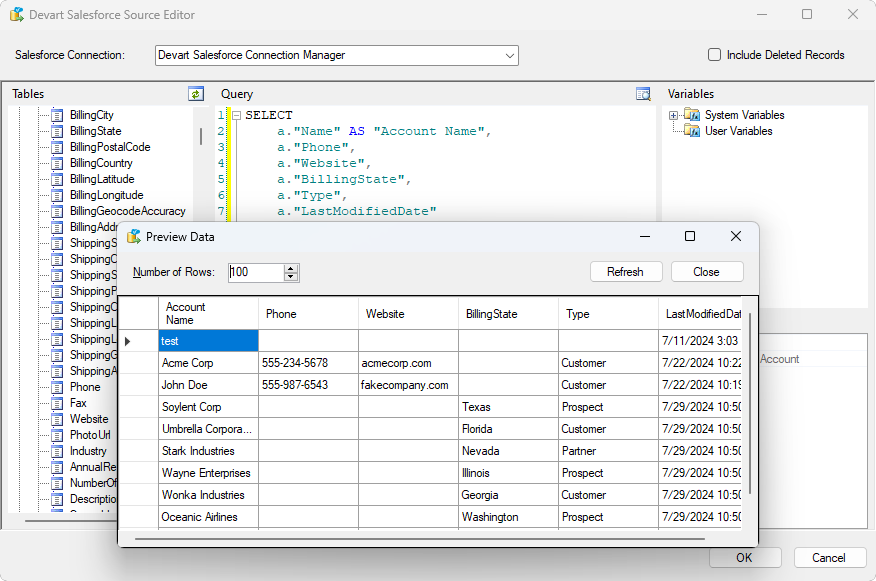Increase Number of Rows with up arrow

coord(291,268)
